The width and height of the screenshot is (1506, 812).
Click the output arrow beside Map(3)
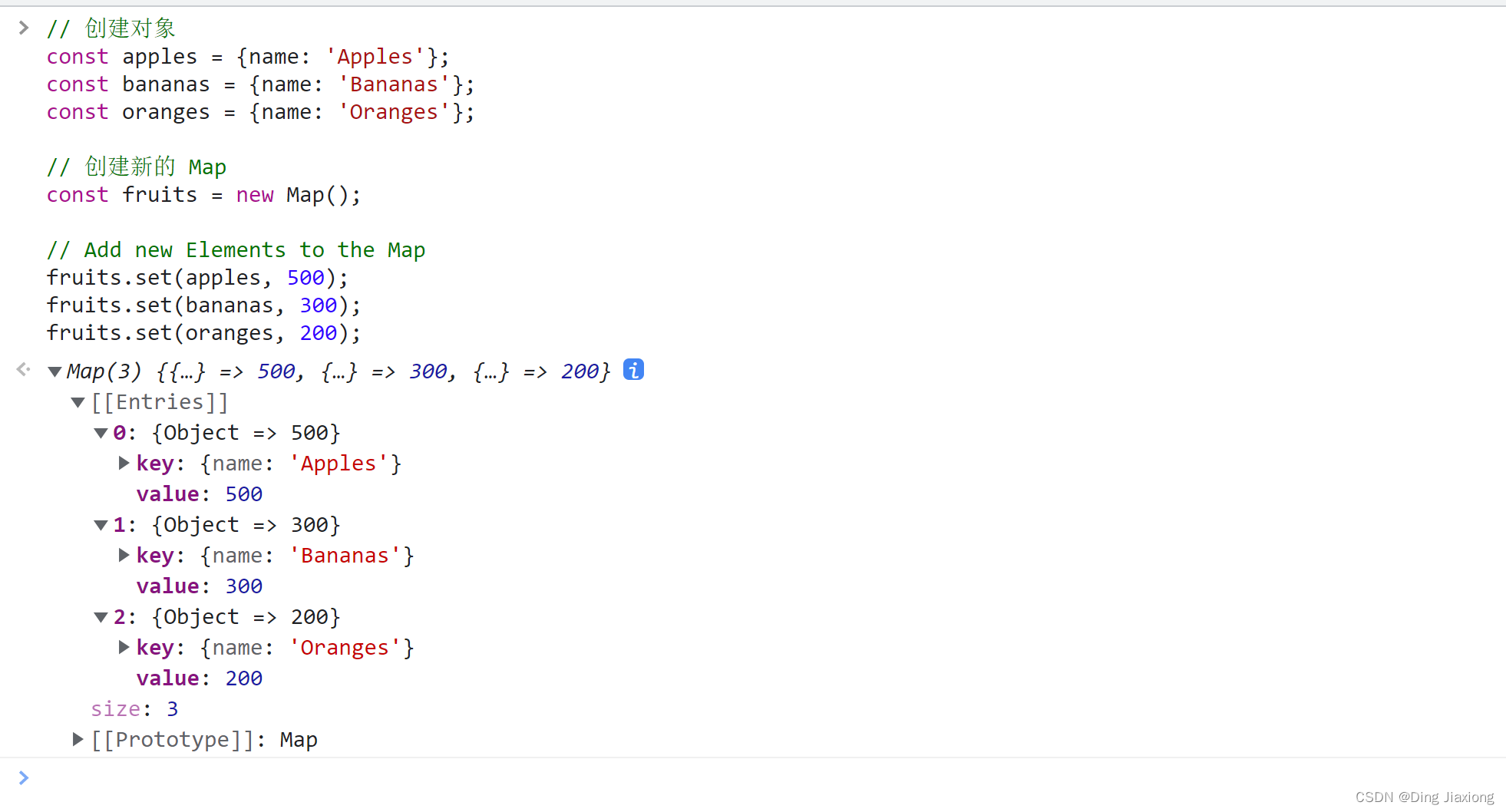click(x=24, y=370)
